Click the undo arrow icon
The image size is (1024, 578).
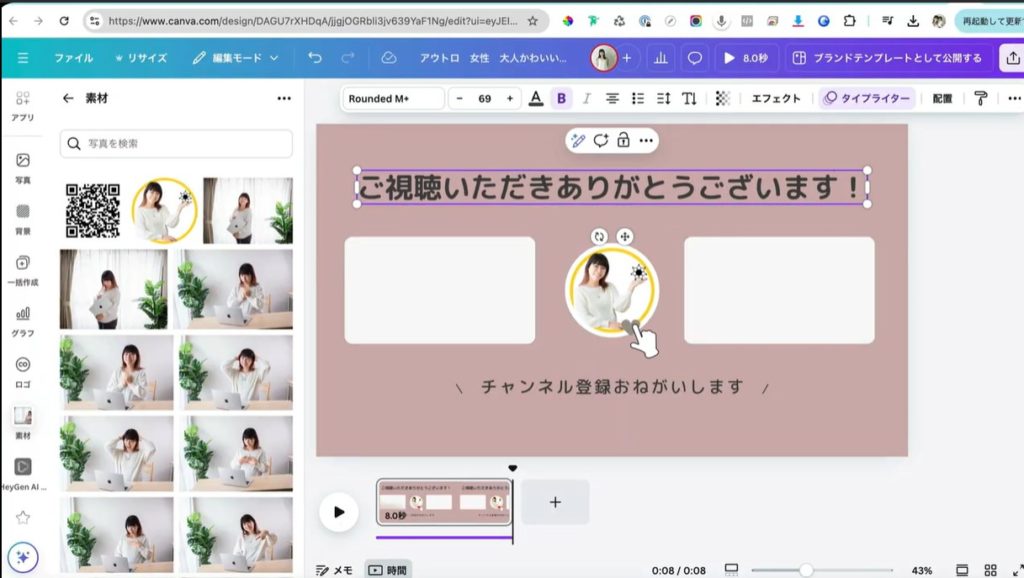[x=315, y=58]
